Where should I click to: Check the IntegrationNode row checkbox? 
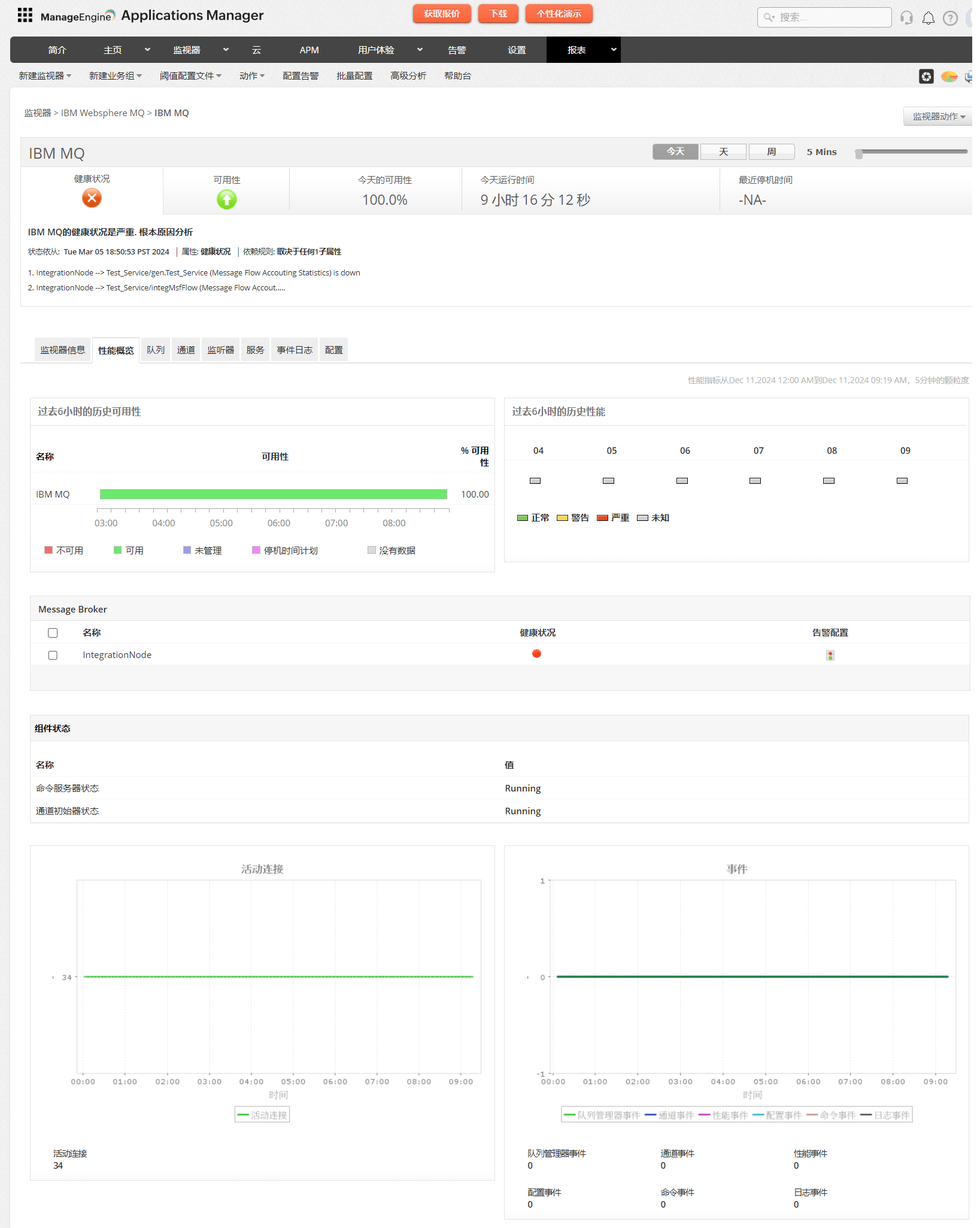[x=53, y=654]
